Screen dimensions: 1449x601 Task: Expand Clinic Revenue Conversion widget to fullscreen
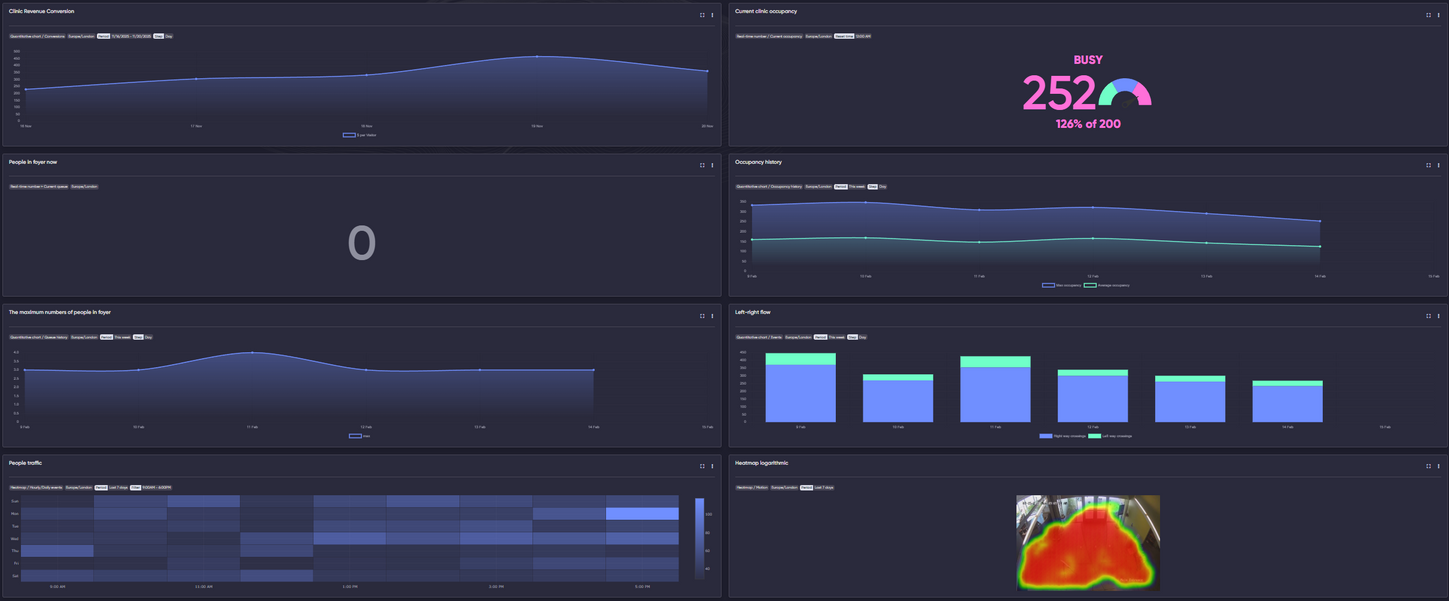(x=702, y=15)
